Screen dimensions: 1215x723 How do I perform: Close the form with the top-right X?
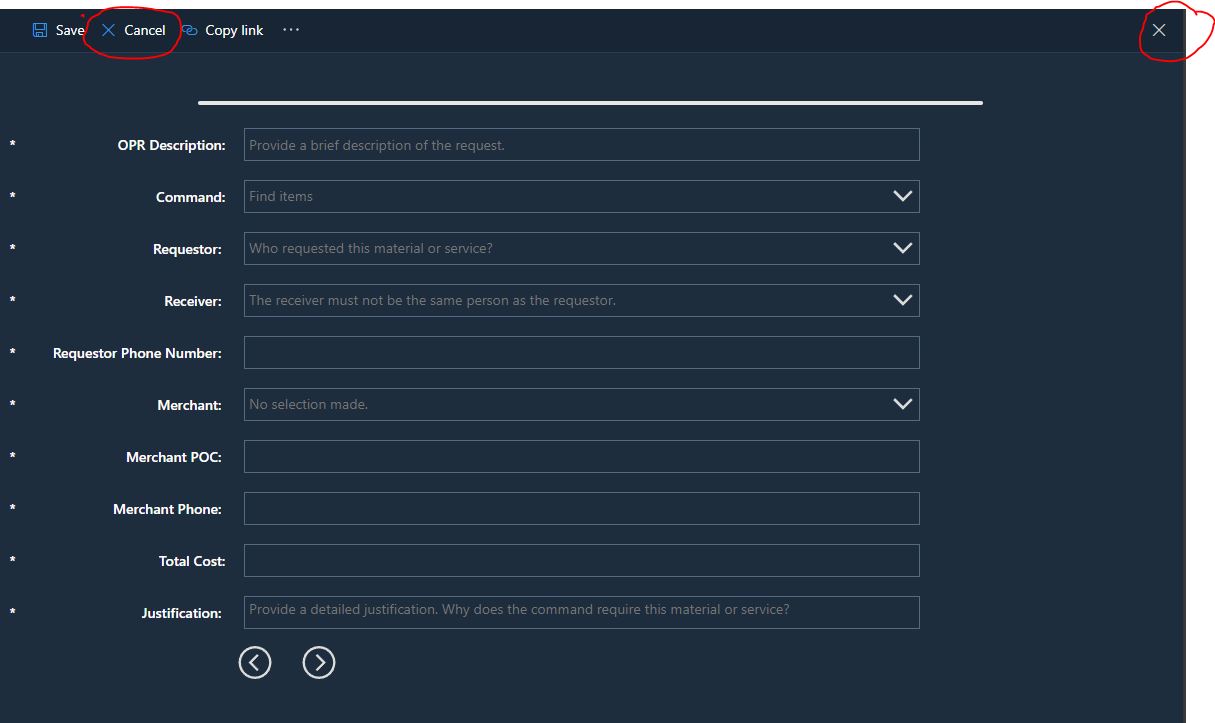1159,30
